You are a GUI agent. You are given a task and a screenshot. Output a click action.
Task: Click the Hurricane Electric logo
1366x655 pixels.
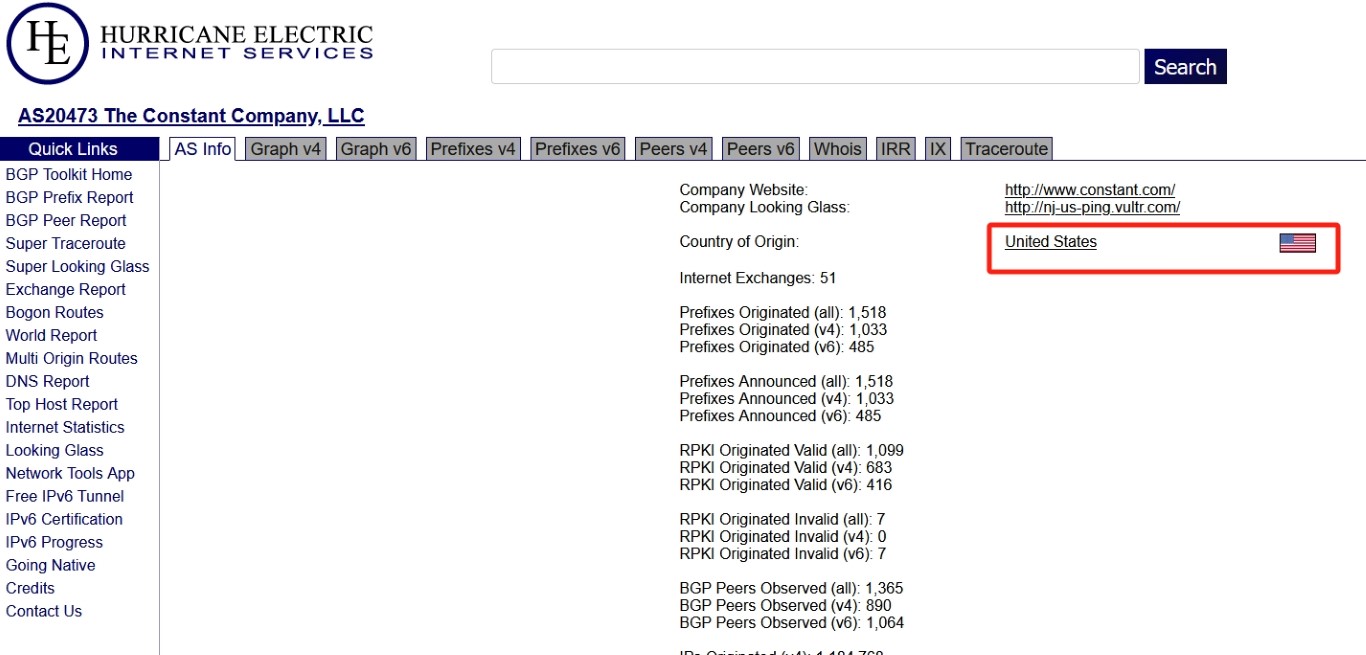[x=190, y=43]
